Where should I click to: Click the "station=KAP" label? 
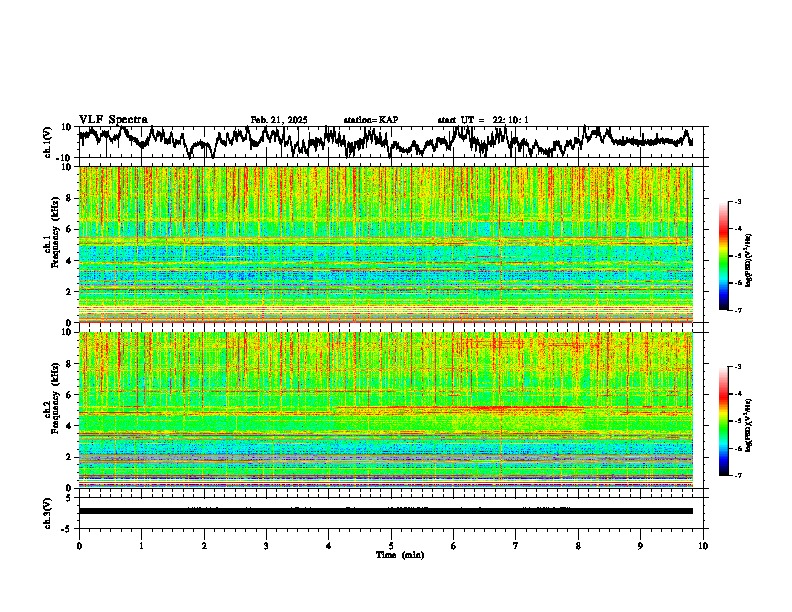pyautogui.click(x=371, y=120)
